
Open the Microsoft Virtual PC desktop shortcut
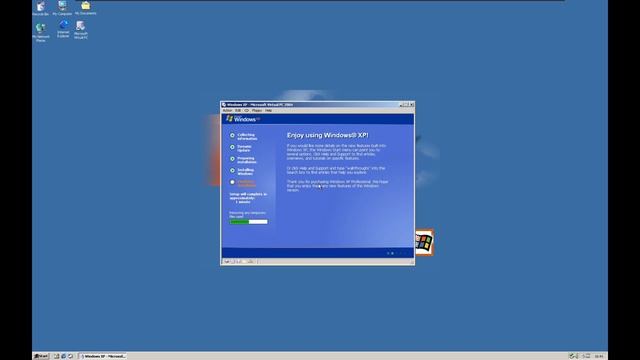point(80,30)
